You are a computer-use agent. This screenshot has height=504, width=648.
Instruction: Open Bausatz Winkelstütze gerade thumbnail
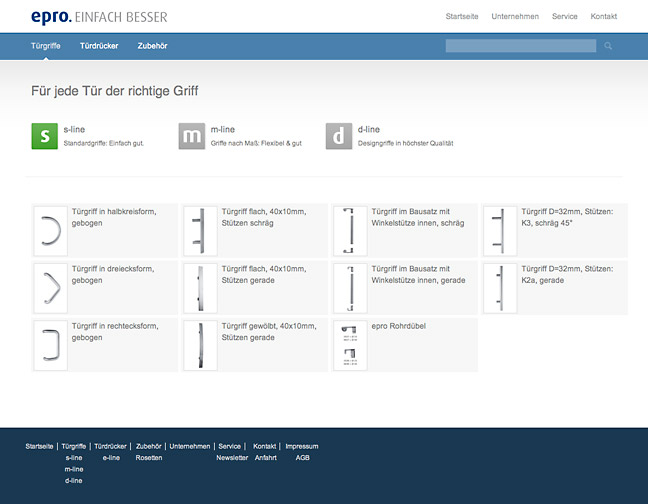350,288
